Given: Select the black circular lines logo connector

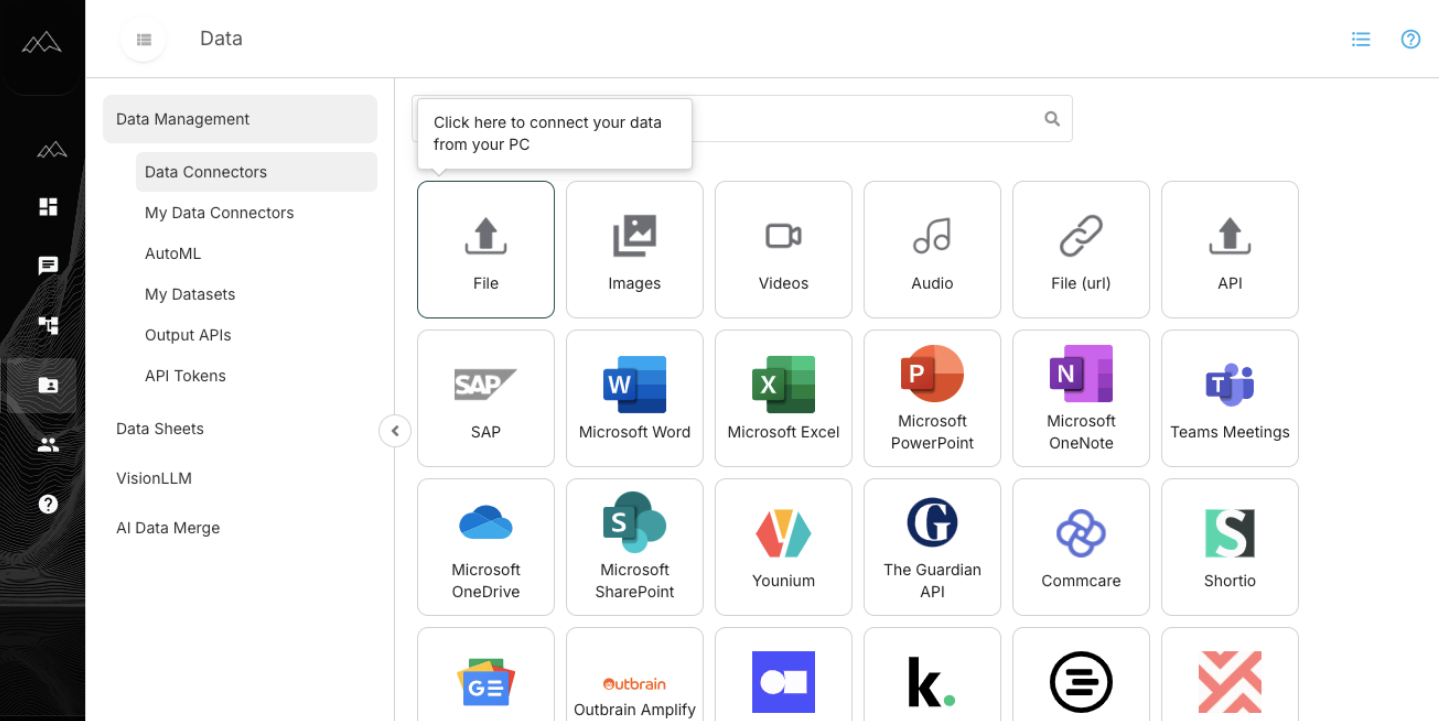Looking at the screenshot, I should click(x=1081, y=675).
